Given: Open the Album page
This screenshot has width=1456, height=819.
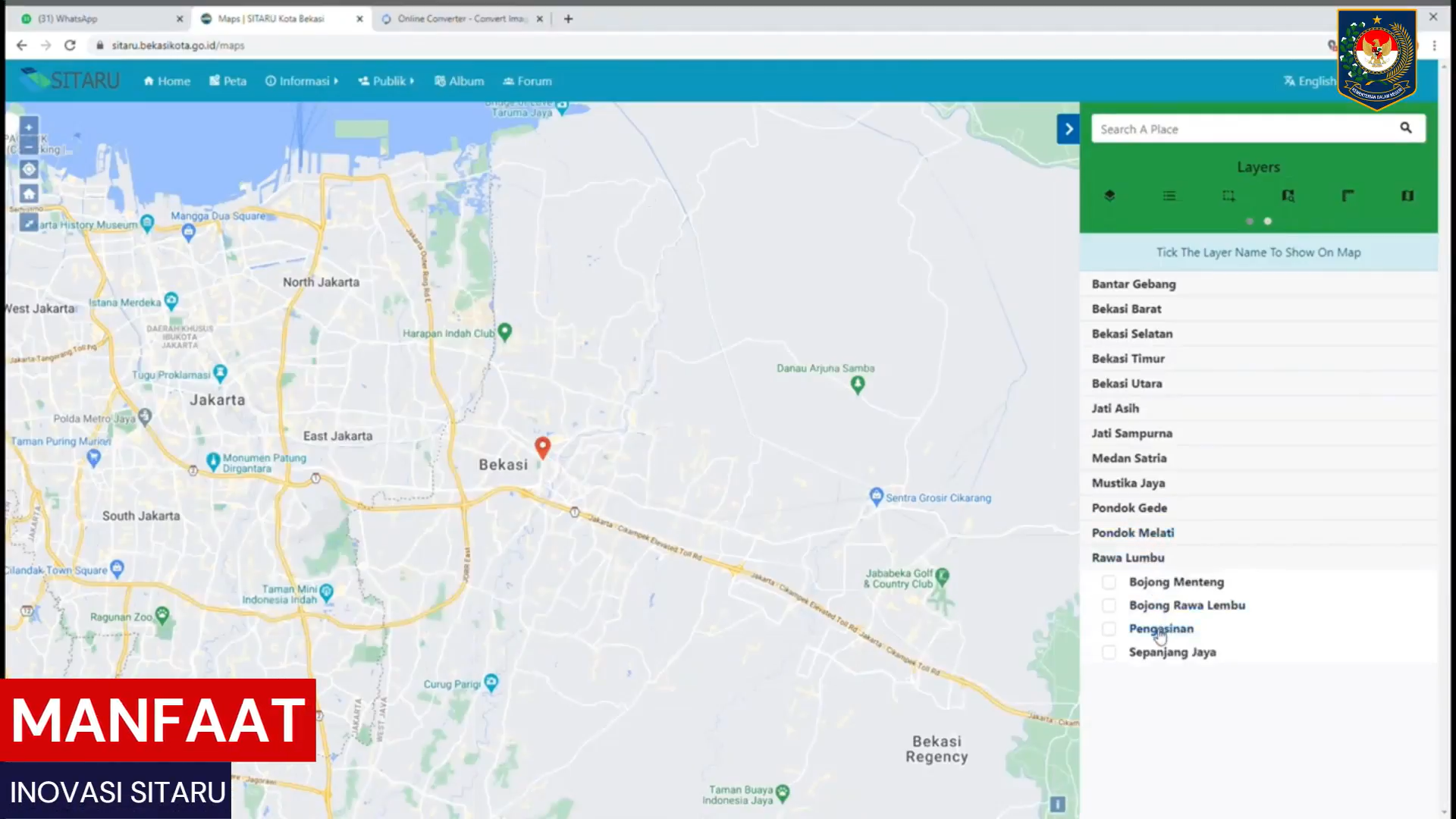Looking at the screenshot, I should (460, 81).
